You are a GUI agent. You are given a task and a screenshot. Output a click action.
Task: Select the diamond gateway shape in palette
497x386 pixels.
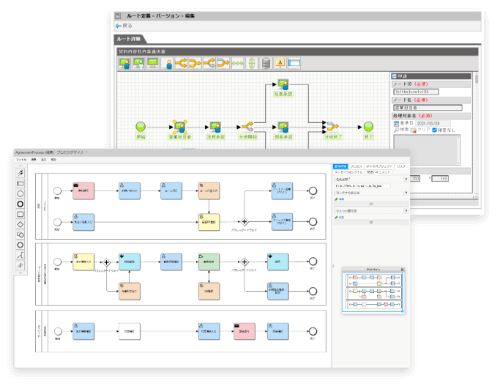(x=20, y=224)
